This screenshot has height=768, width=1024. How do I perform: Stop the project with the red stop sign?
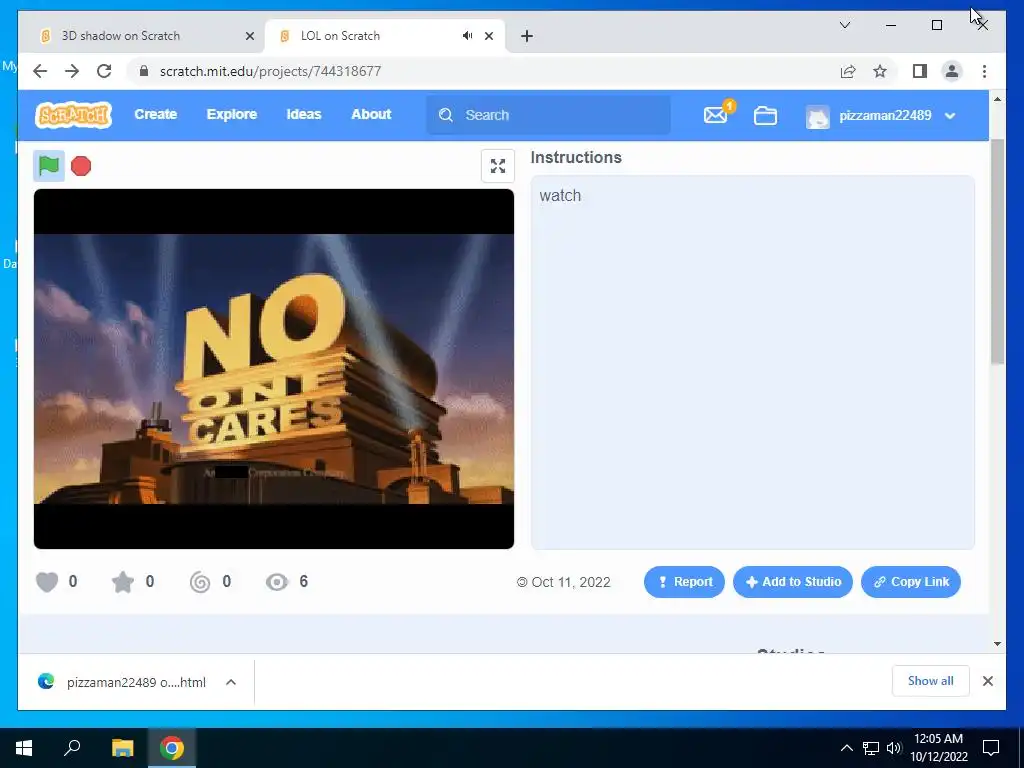(x=81, y=166)
